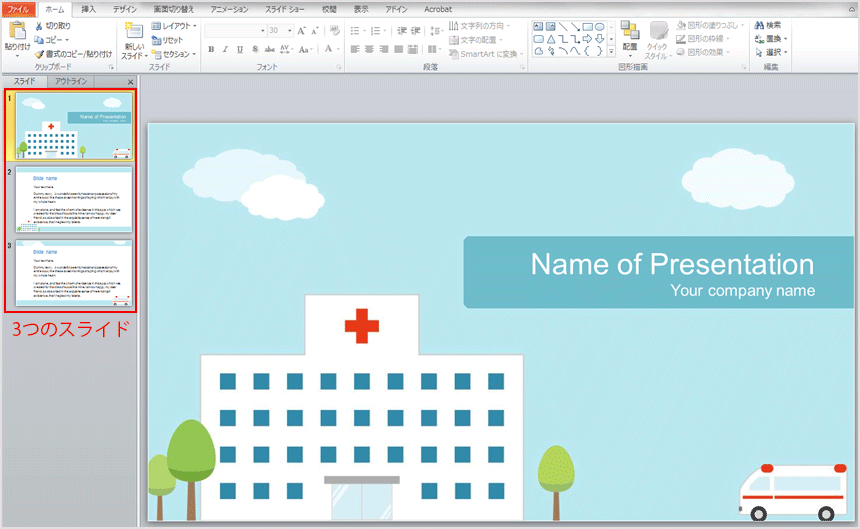Toggle Strikethrough (abc) formatting
The width and height of the screenshot is (860, 529).
tap(269, 49)
